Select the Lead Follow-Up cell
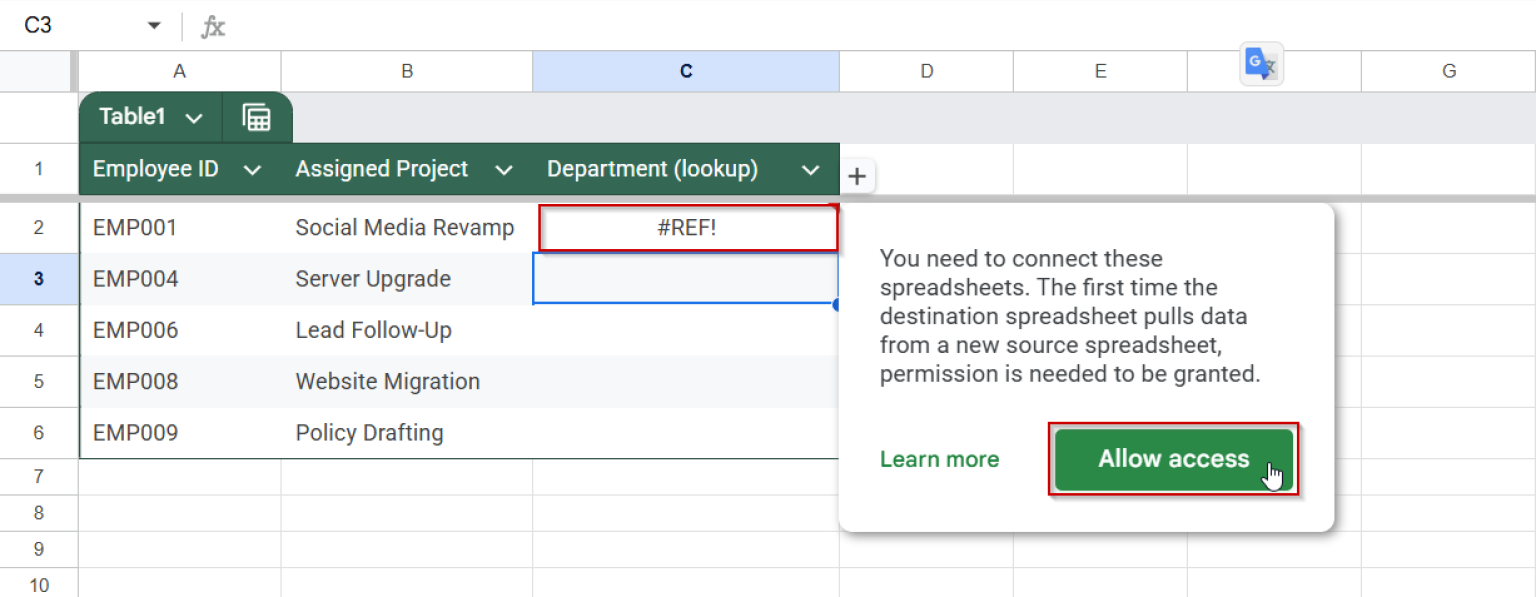Image resolution: width=1536 pixels, height=597 pixels. coord(373,330)
